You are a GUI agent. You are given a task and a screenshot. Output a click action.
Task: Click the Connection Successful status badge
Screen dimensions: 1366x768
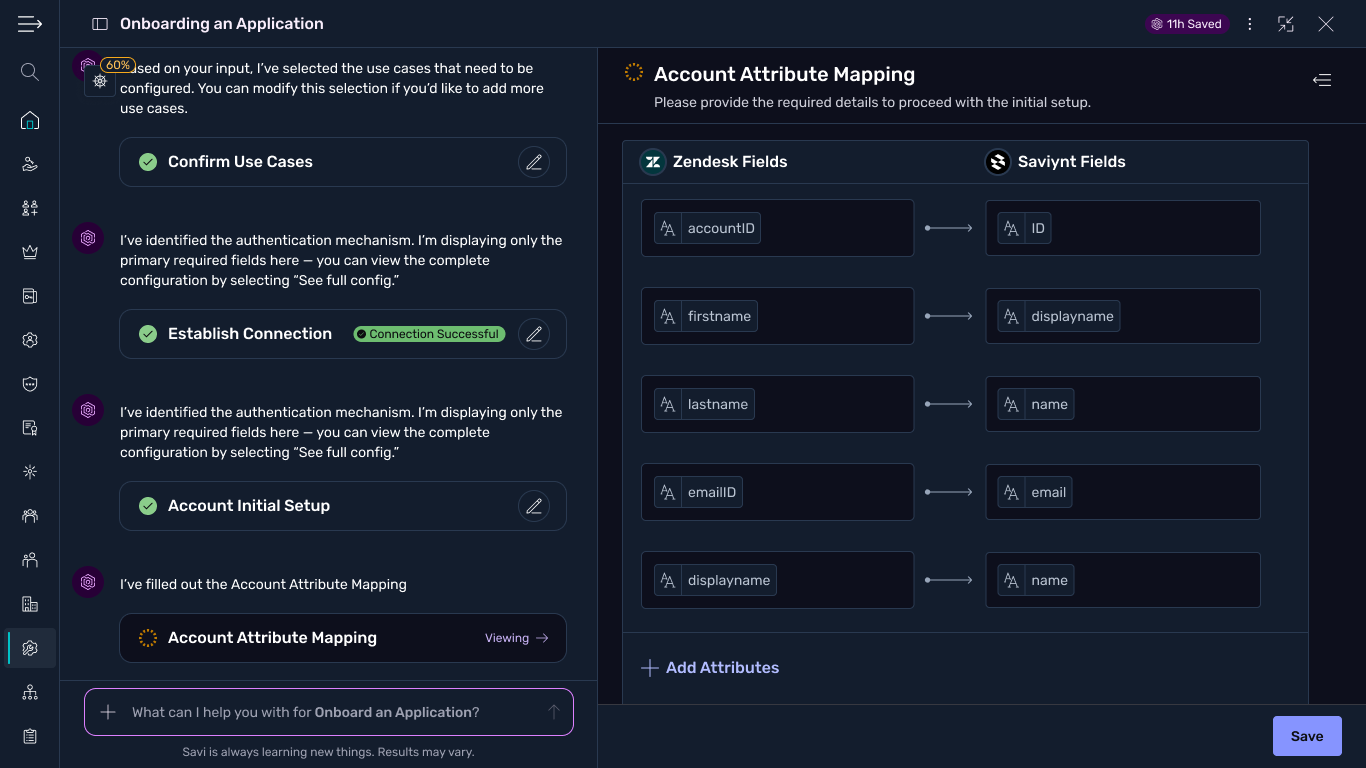point(429,334)
